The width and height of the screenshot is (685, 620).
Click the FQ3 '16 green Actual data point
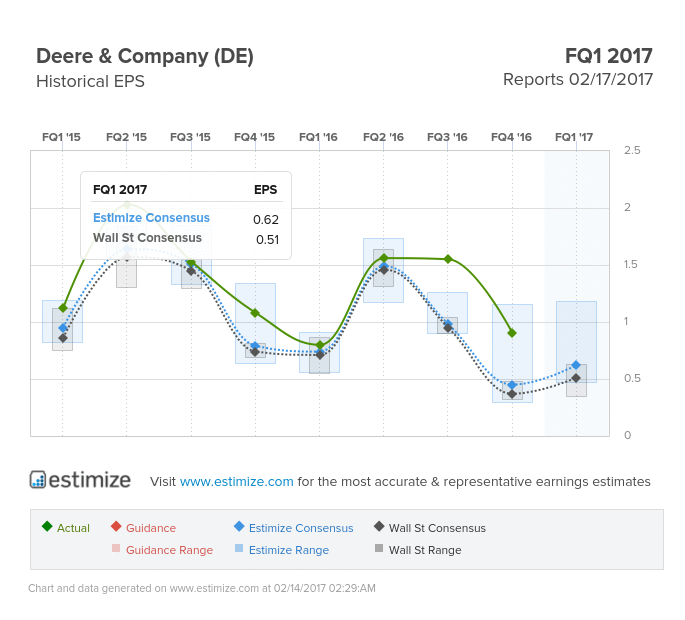[x=448, y=259]
